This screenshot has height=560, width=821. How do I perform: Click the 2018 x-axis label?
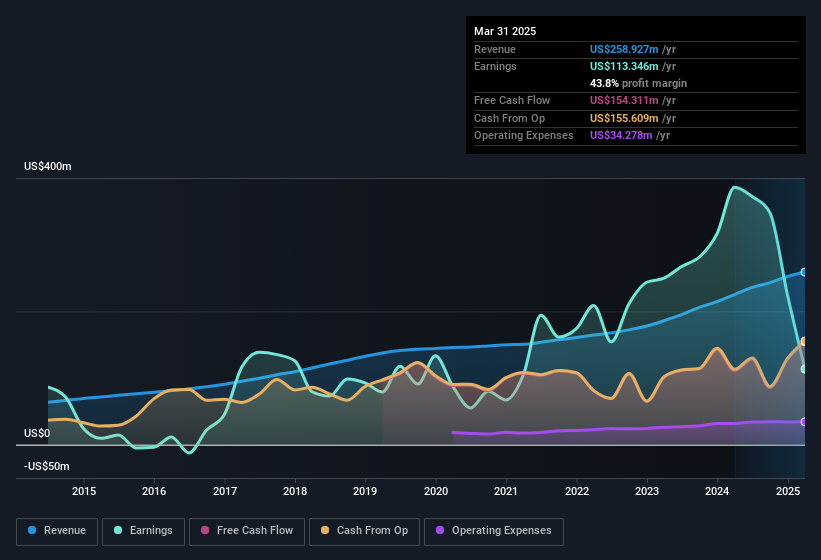point(295,491)
